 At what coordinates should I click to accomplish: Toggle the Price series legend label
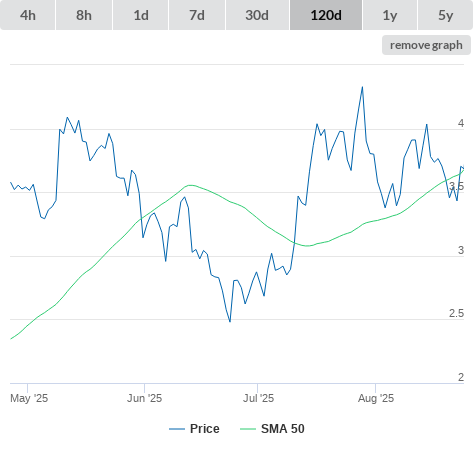coord(205,429)
